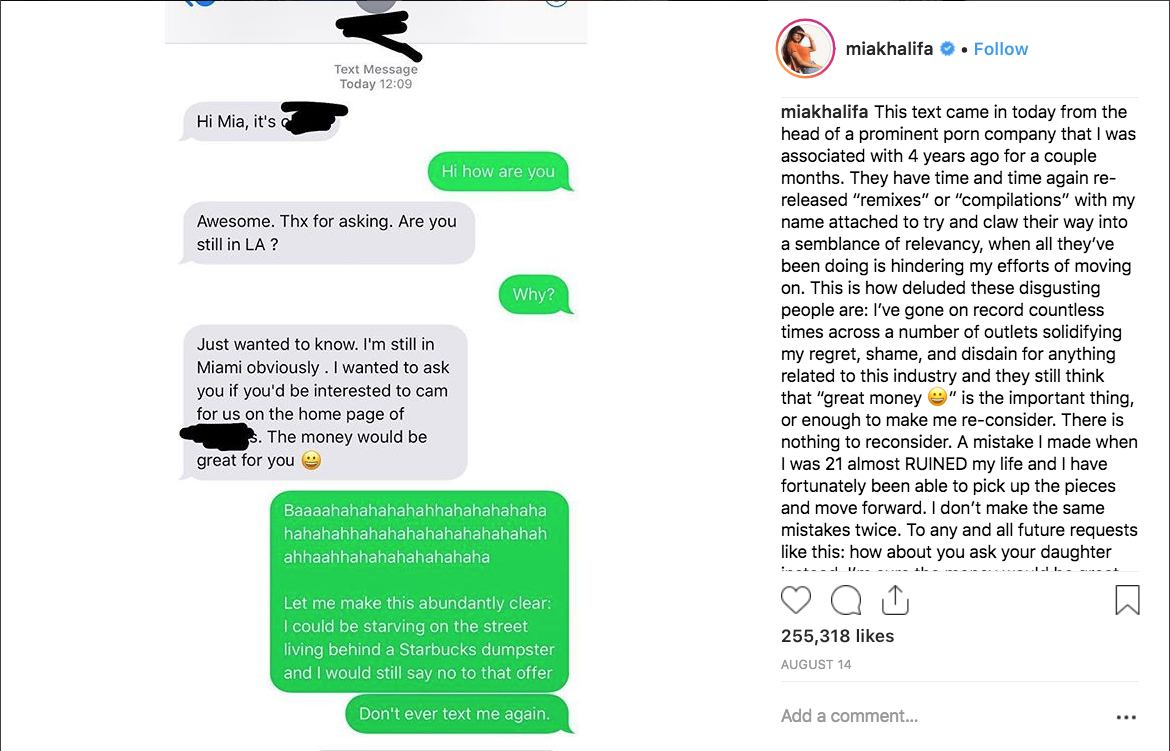This screenshot has height=751, width=1170.
Task: Click miakhalifa name in the caption
Action: coord(824,112)
